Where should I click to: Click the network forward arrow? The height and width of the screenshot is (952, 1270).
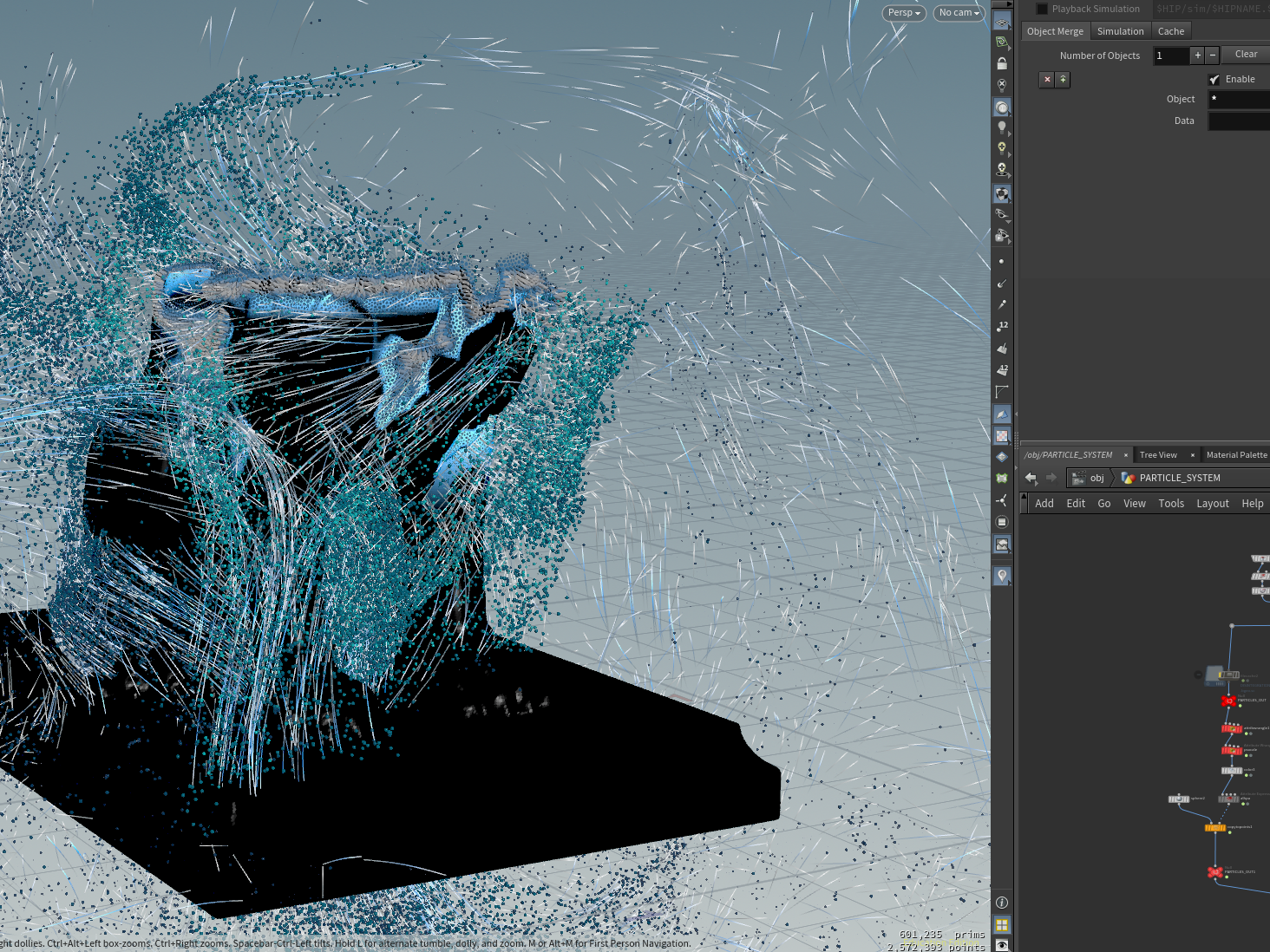click(1051, 478)
